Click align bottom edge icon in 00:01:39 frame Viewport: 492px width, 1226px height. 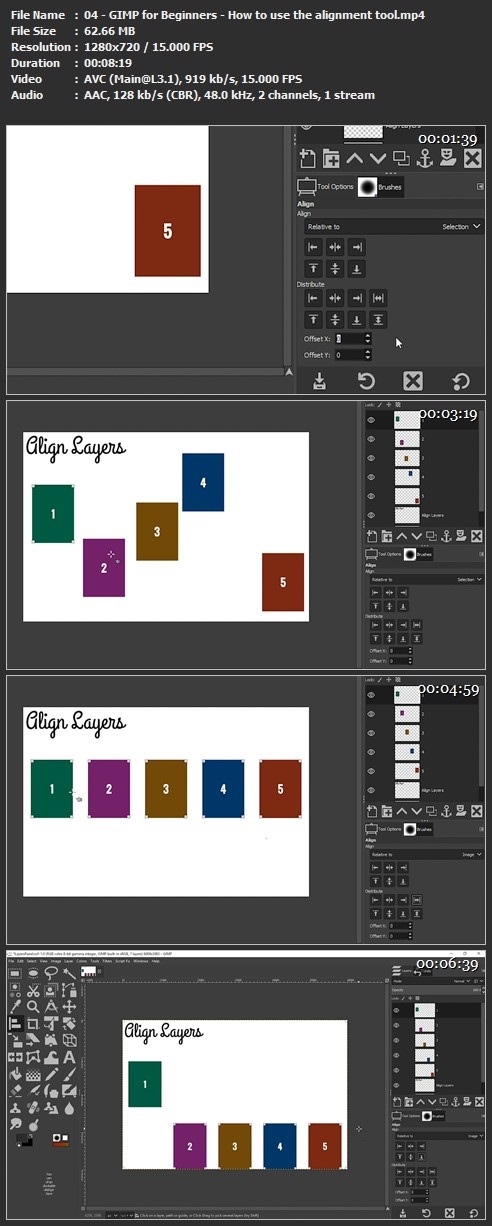click(357, 269)
